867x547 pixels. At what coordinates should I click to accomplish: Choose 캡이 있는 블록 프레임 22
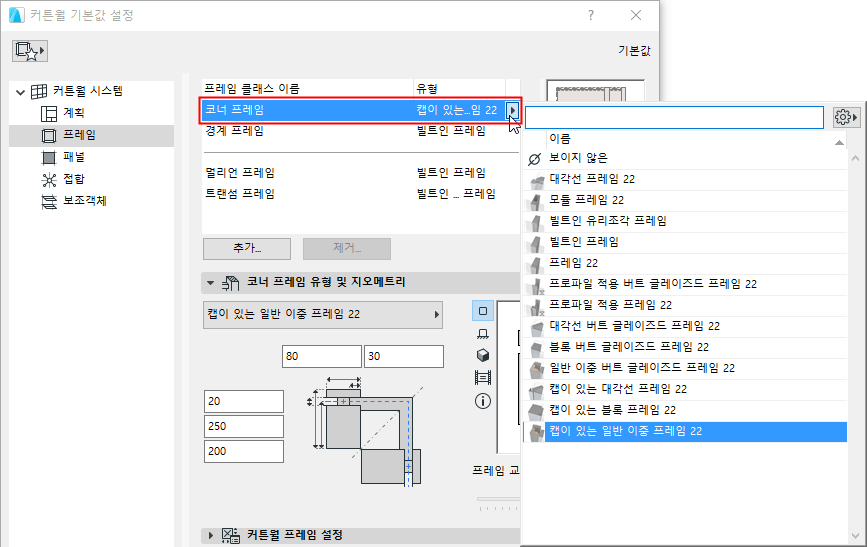coord(685,410)
